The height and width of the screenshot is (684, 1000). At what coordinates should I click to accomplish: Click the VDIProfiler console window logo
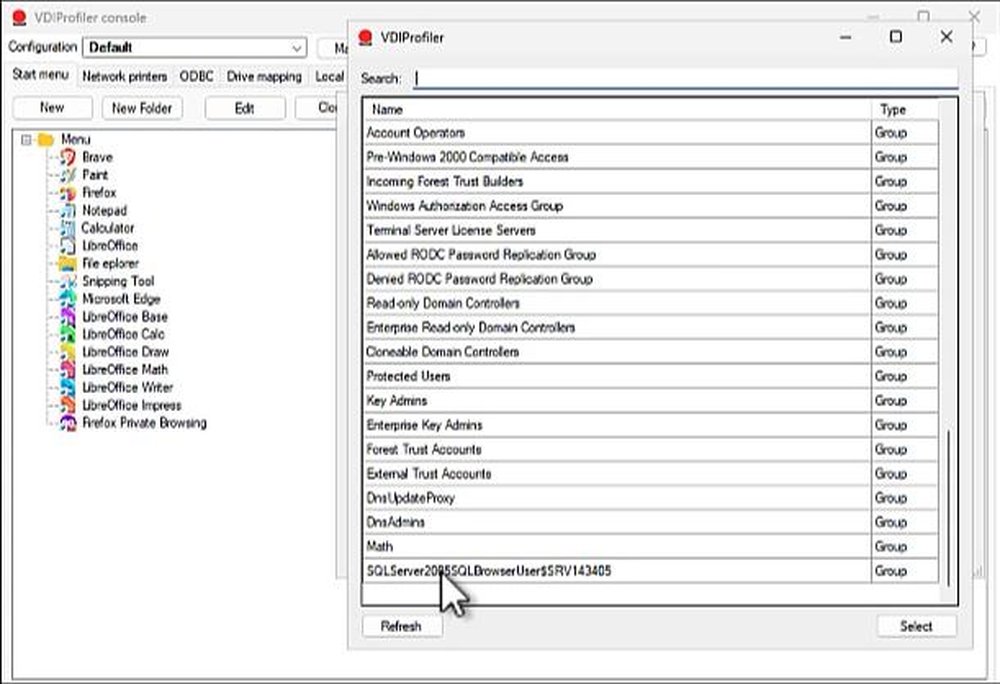[20, 17]
